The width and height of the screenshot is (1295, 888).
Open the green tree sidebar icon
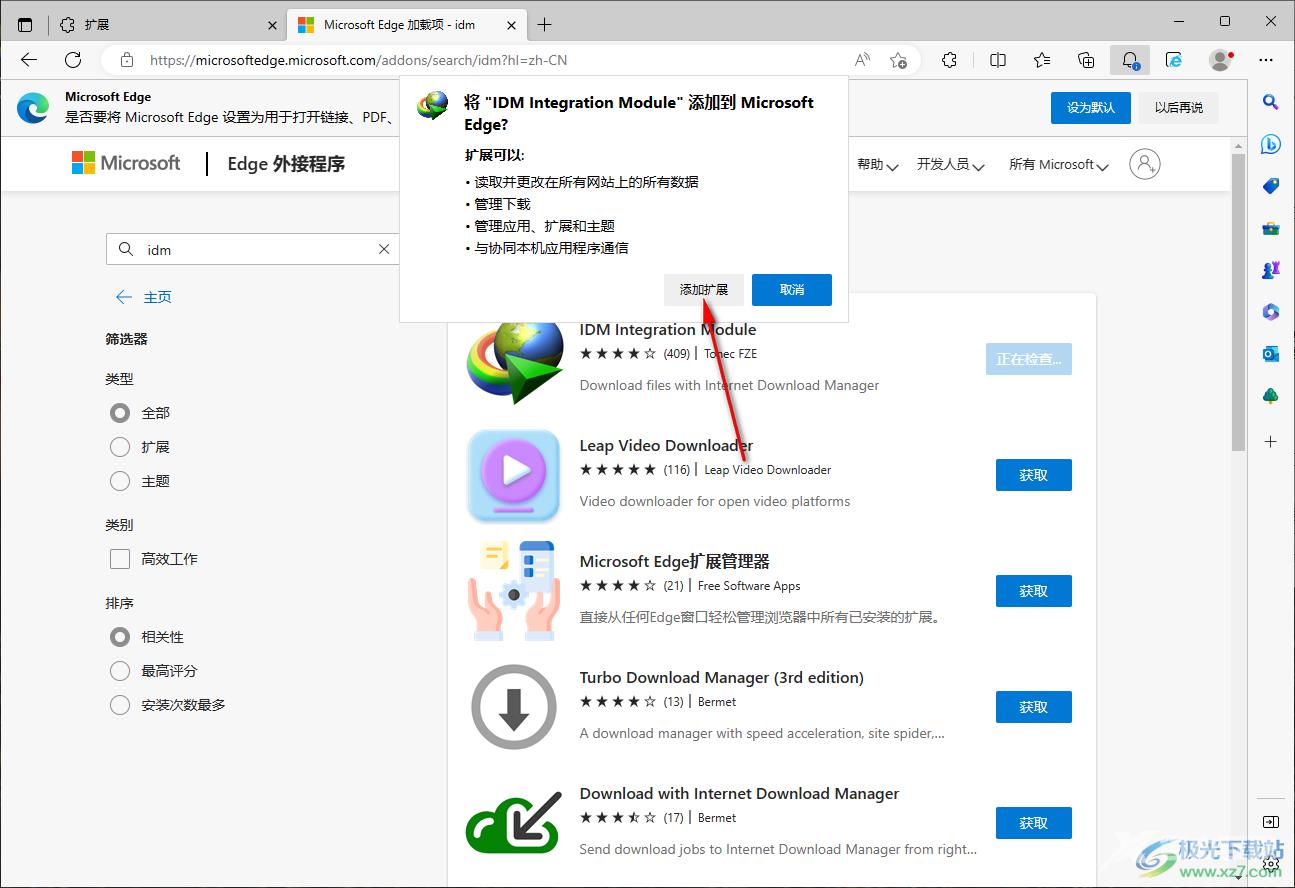1270,396
